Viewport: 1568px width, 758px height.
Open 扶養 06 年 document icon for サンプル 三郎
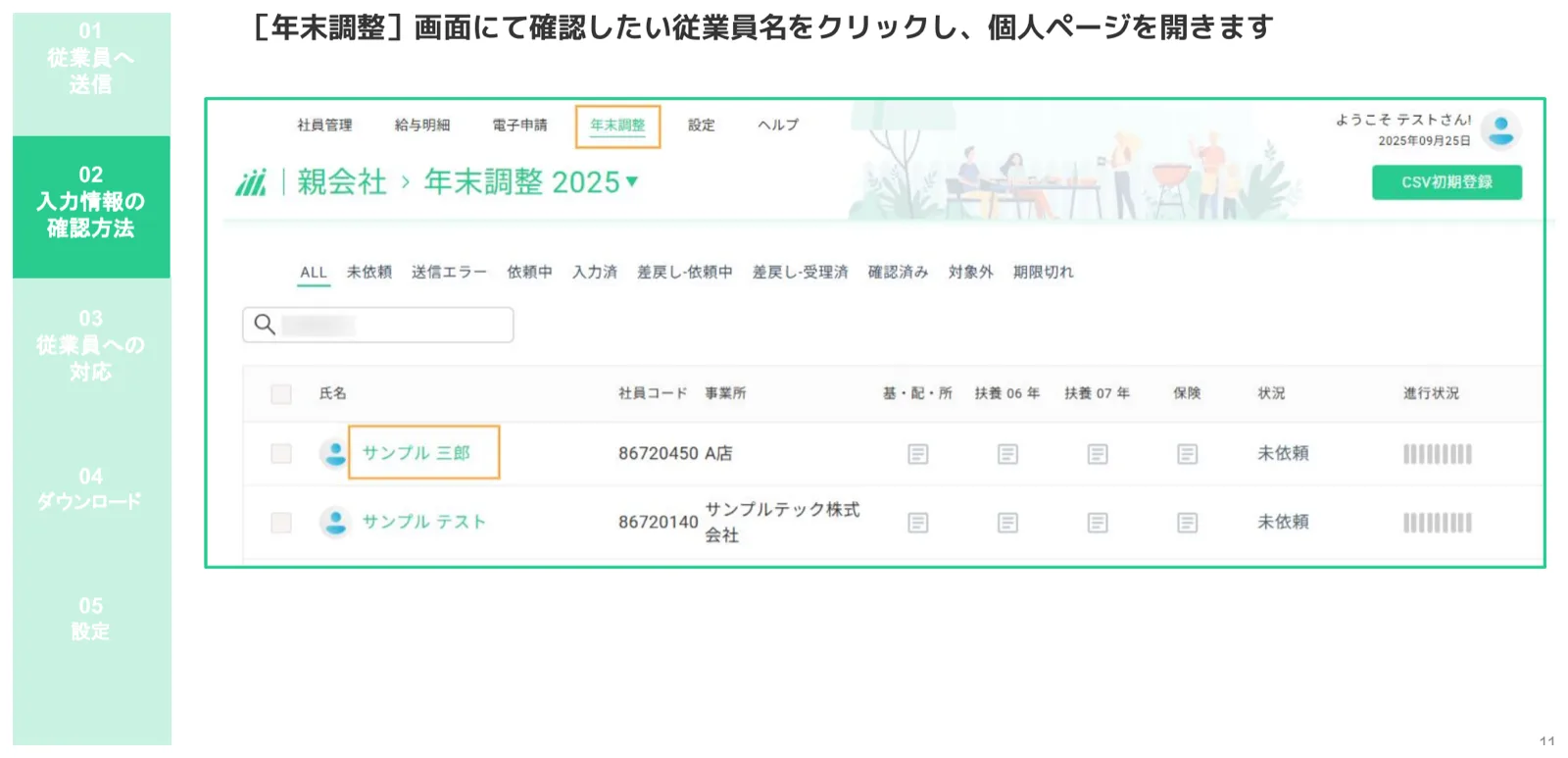point(1007,454)
